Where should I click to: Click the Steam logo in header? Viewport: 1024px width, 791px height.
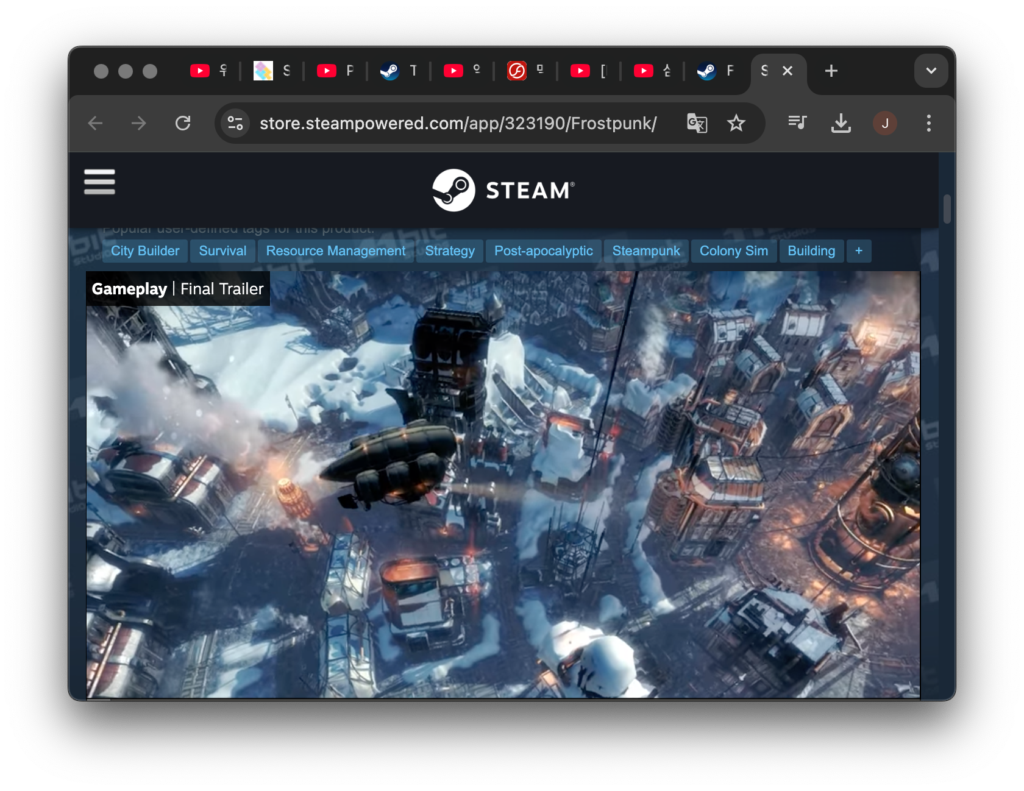(503, 190)
